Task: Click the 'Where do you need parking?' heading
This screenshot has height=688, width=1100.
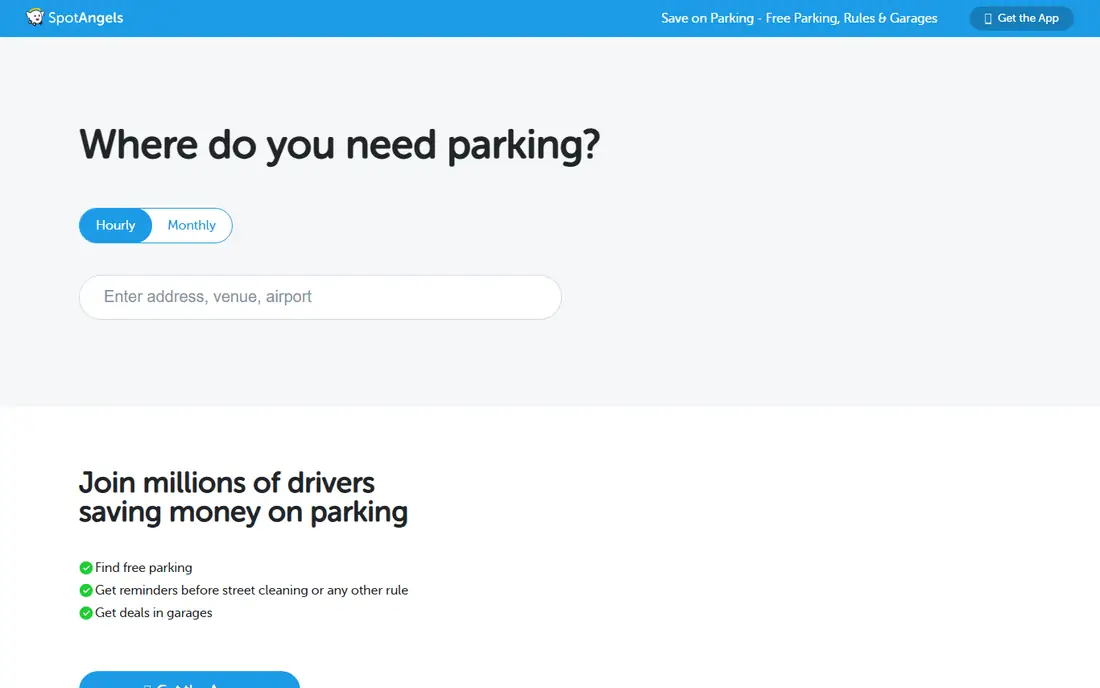Action: pyautogui.click(x=340, y=146)
